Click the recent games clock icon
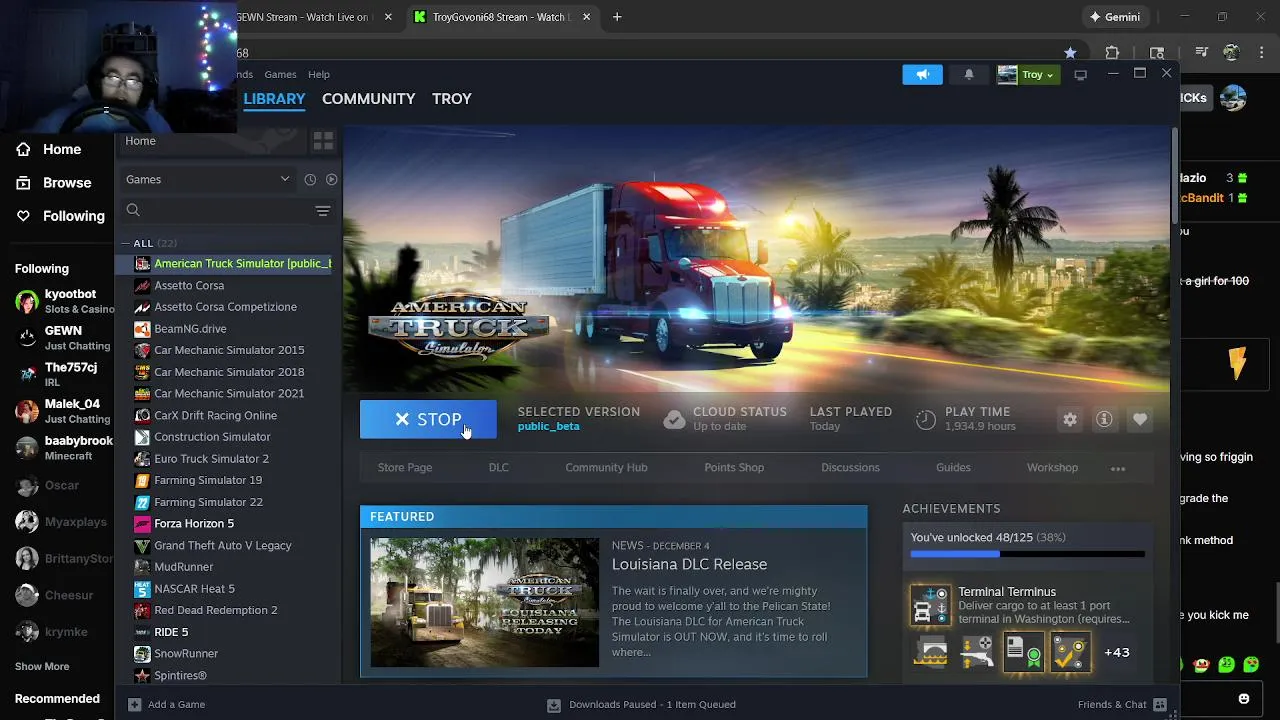 coord(310,179)
